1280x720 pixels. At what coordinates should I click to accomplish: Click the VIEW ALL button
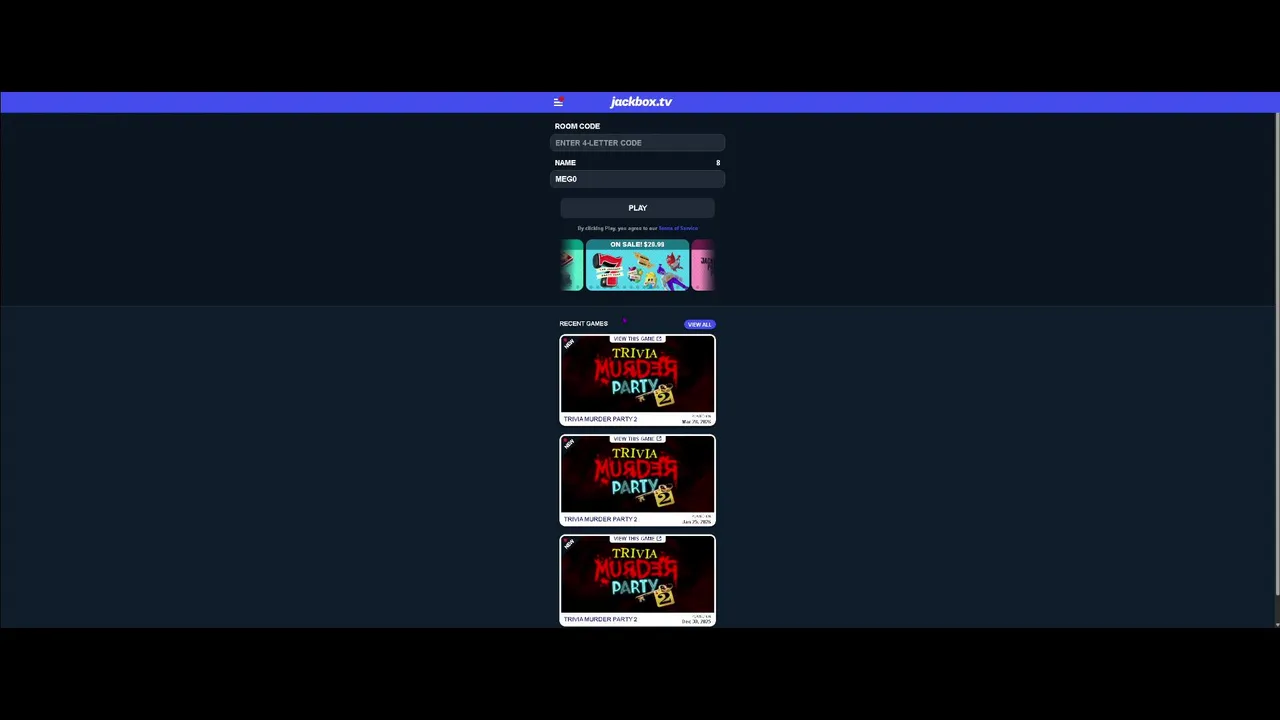(700, 324)
